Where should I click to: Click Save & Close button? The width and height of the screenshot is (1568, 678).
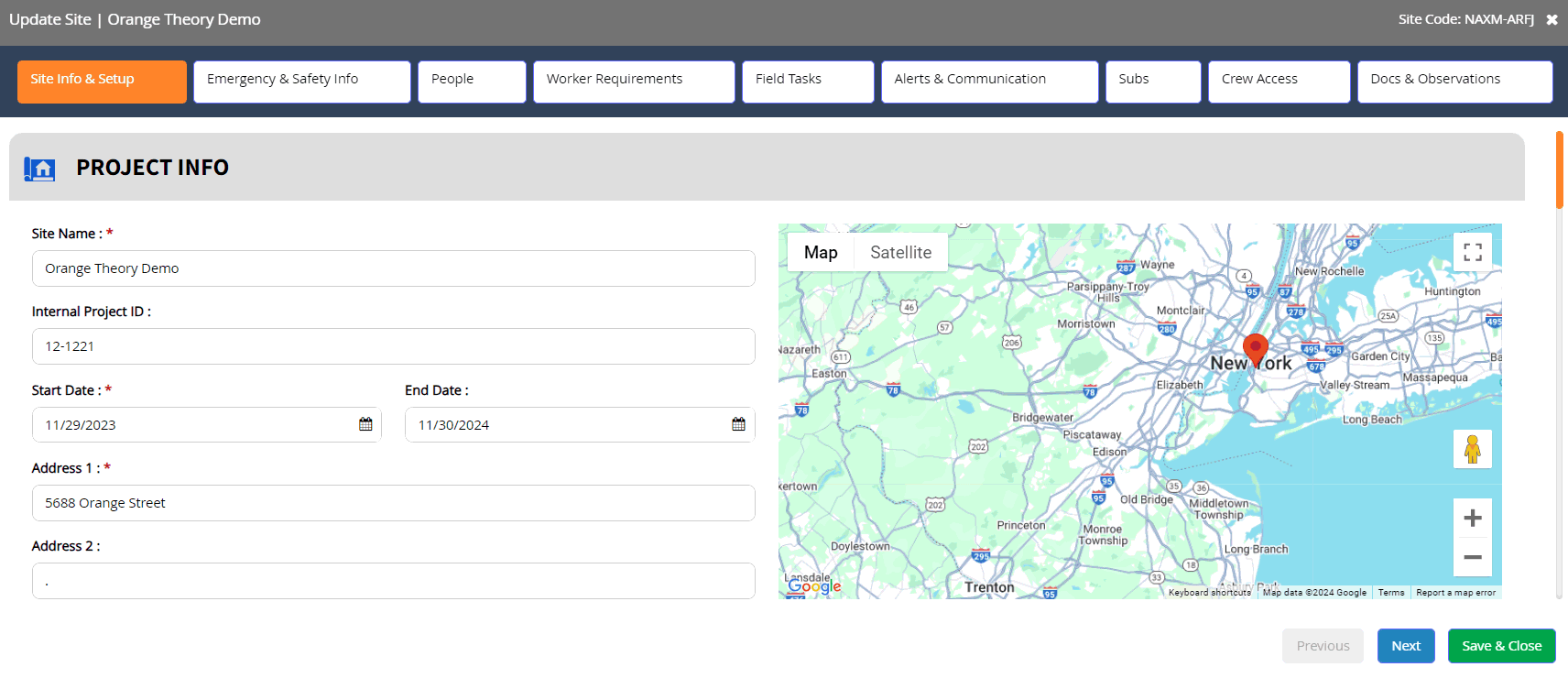click(1502, 646)
